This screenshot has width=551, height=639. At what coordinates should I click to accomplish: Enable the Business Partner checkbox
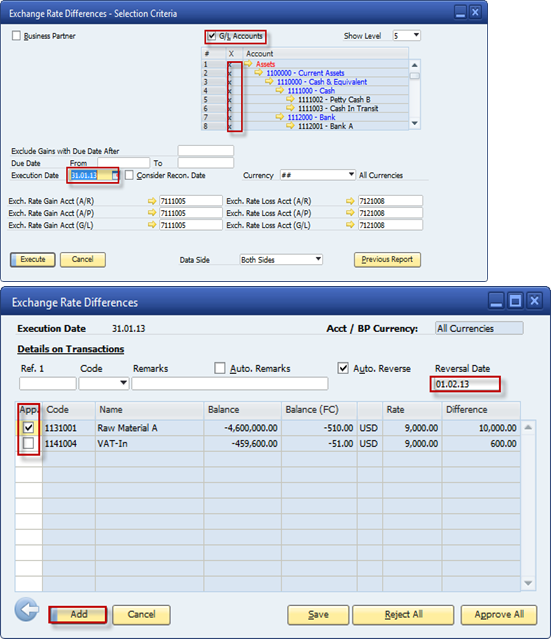coord(16,36)
